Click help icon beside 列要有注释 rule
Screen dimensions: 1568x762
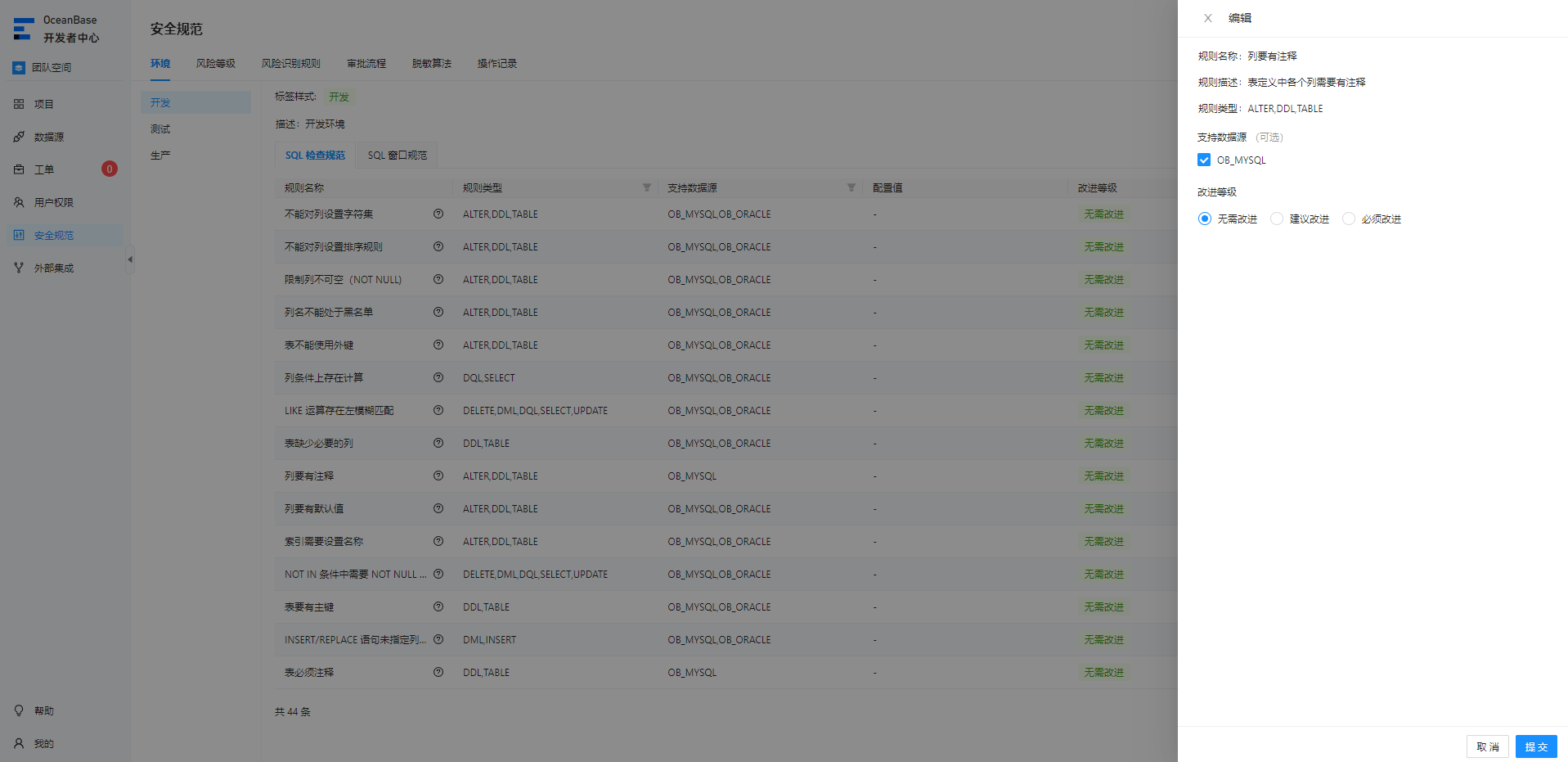click(438, 476)
